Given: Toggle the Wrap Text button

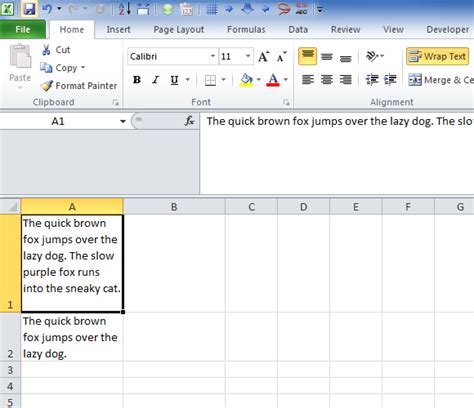Looking at the screenshot, I should (x=437, y=56).
